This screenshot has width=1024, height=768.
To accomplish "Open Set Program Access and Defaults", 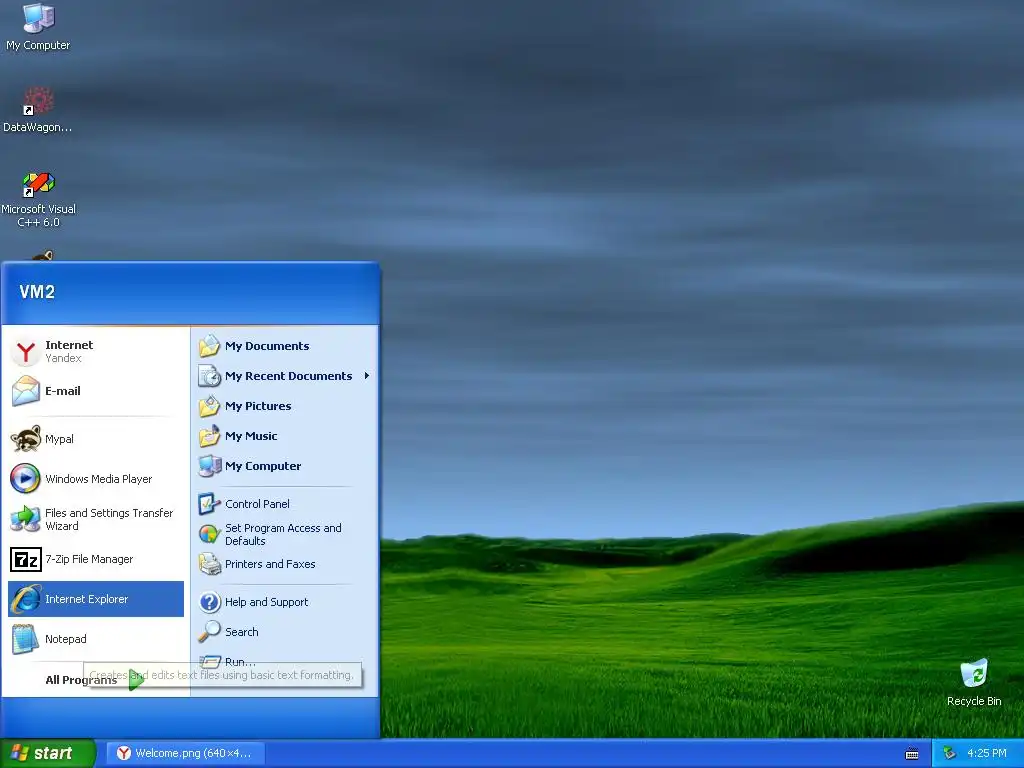I will [x=285, y=534].
